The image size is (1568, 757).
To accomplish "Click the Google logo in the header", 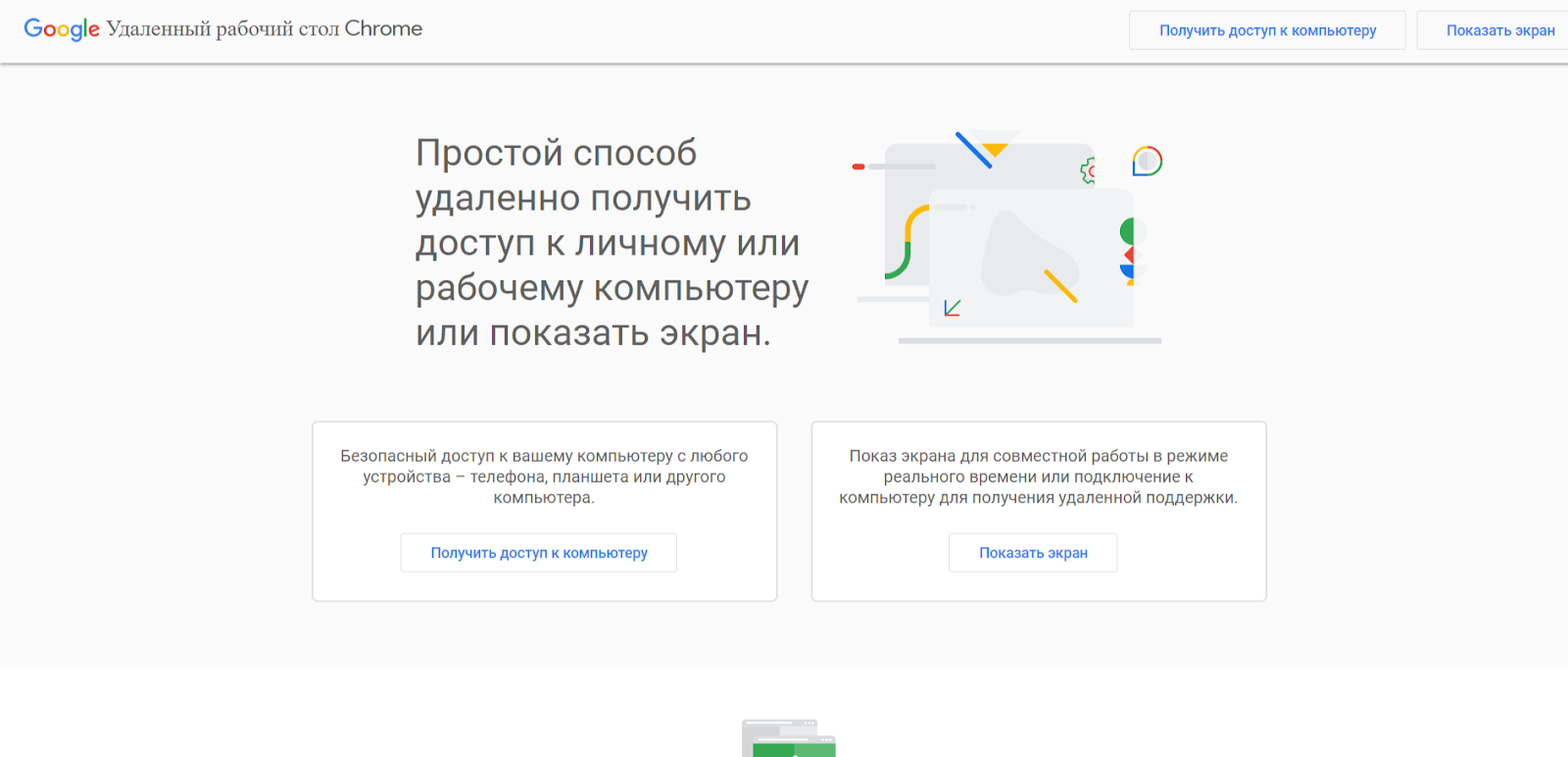I will [61, 29].
